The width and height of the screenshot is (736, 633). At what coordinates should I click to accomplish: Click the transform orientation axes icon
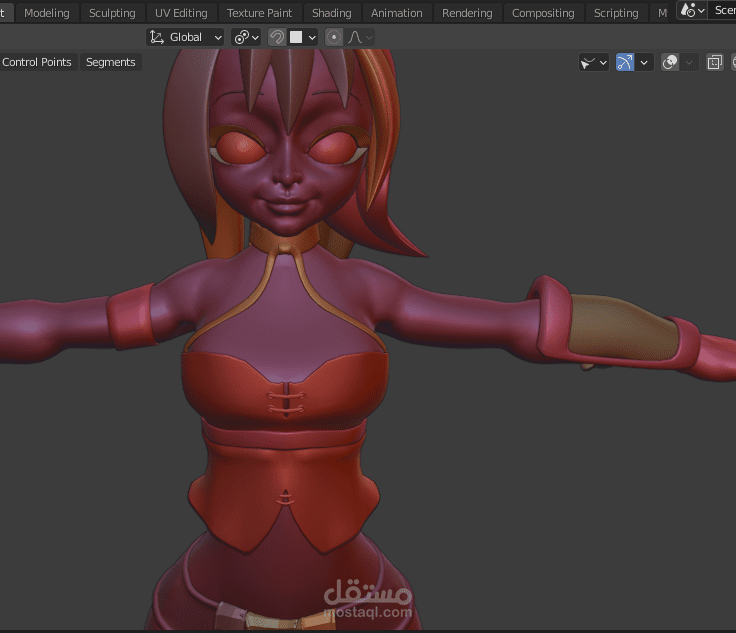coord(157,37)
